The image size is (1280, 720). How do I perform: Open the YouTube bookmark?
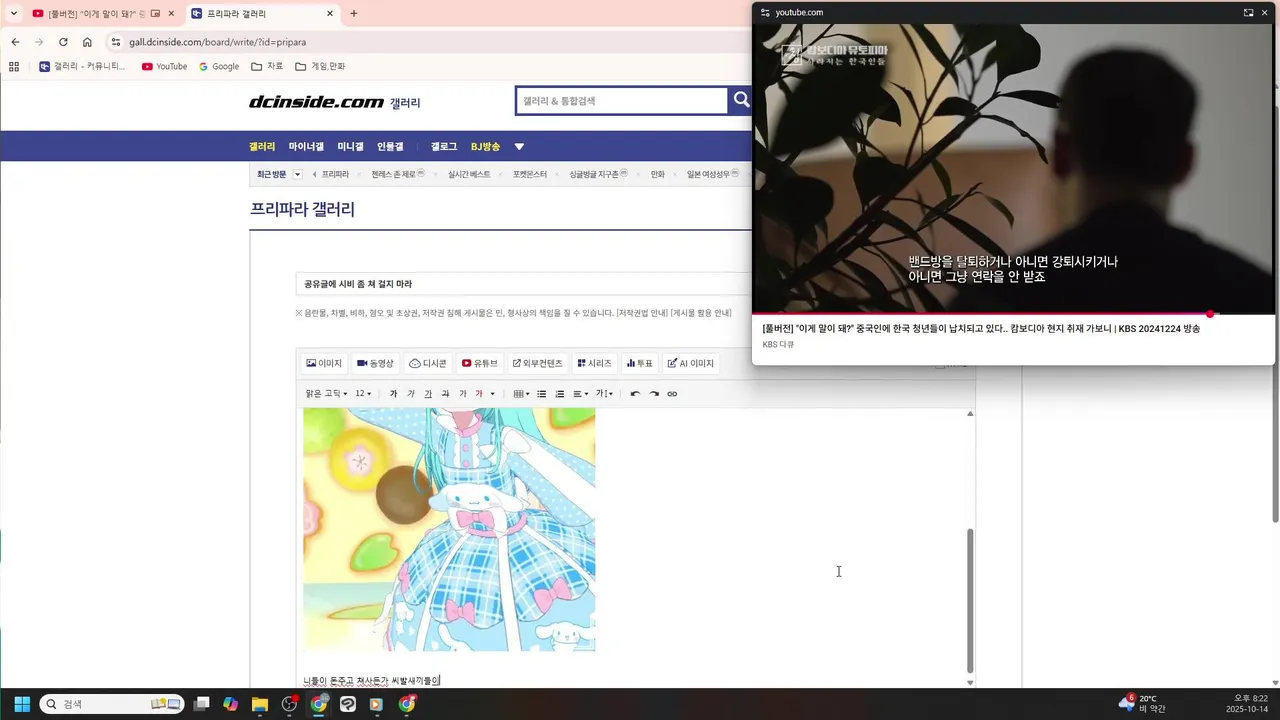[x=164, y=66]
